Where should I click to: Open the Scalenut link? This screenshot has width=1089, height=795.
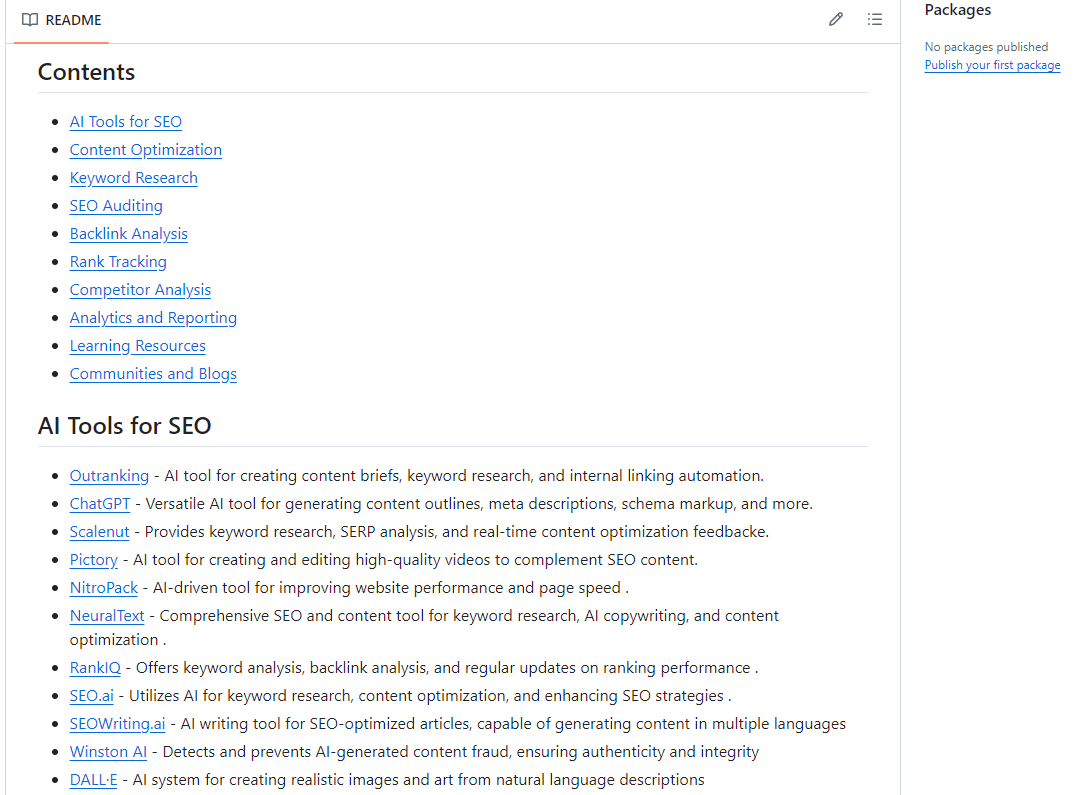pyautogui.click(x=99, y=531)
